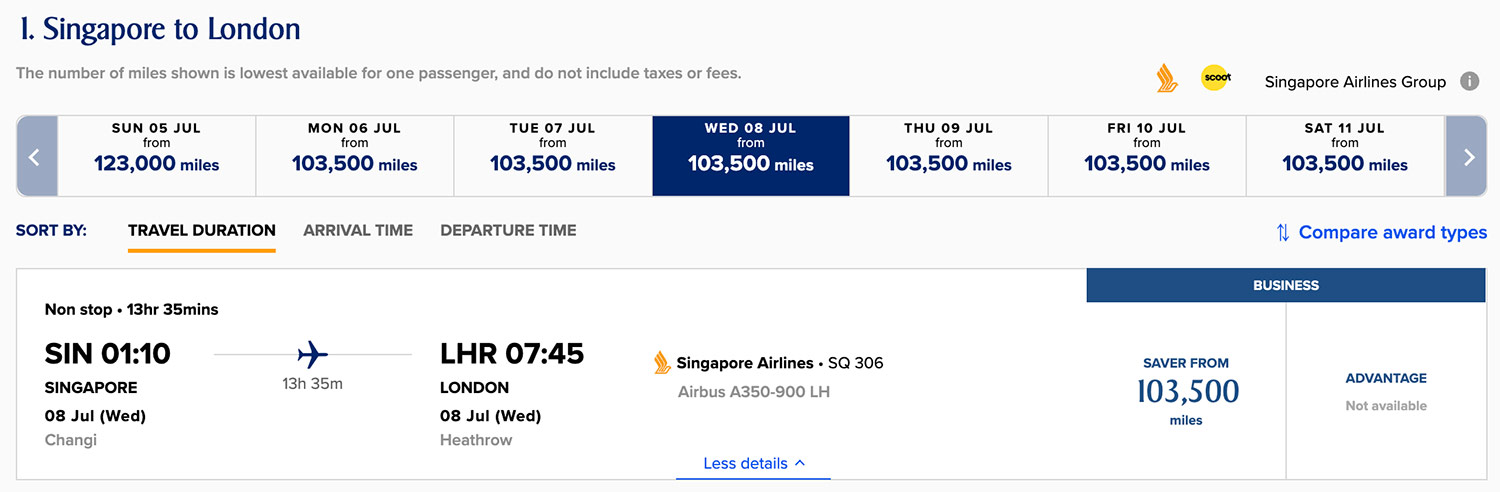Click the compare arrows icon

tap(1282, 233)
